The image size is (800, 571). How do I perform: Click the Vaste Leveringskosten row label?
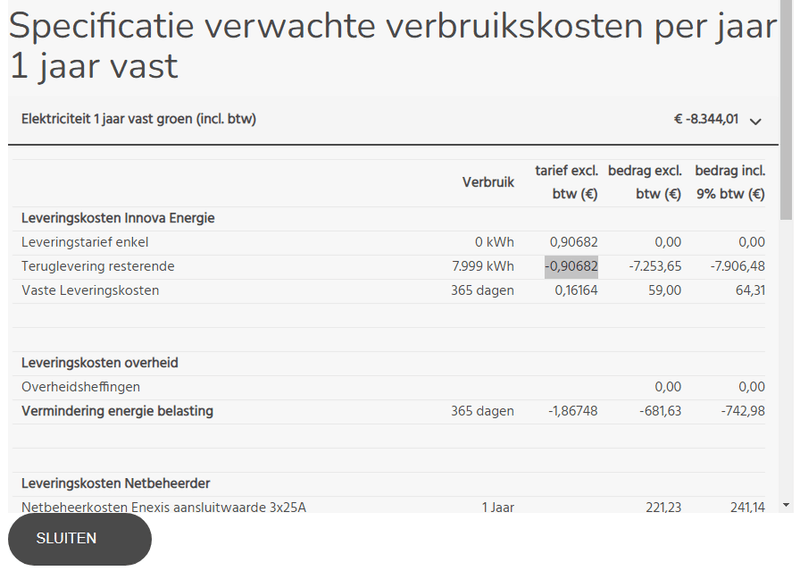tap(90, 291)
